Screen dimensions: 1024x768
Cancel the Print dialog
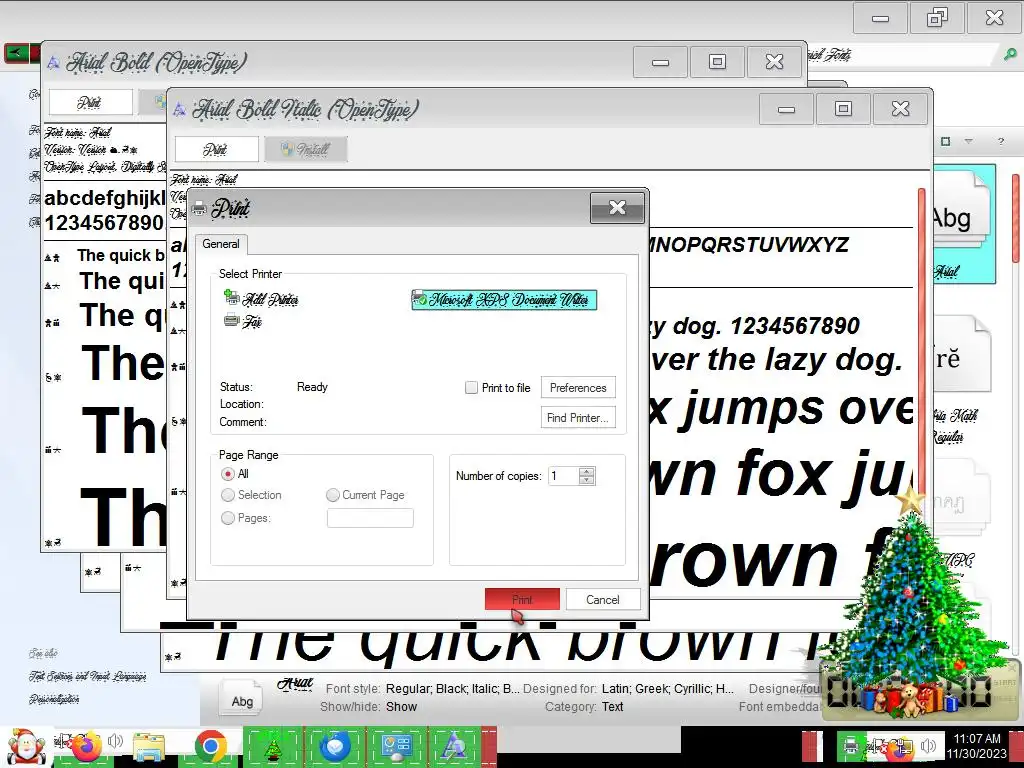pyautogui.click(x=602, y=599)
